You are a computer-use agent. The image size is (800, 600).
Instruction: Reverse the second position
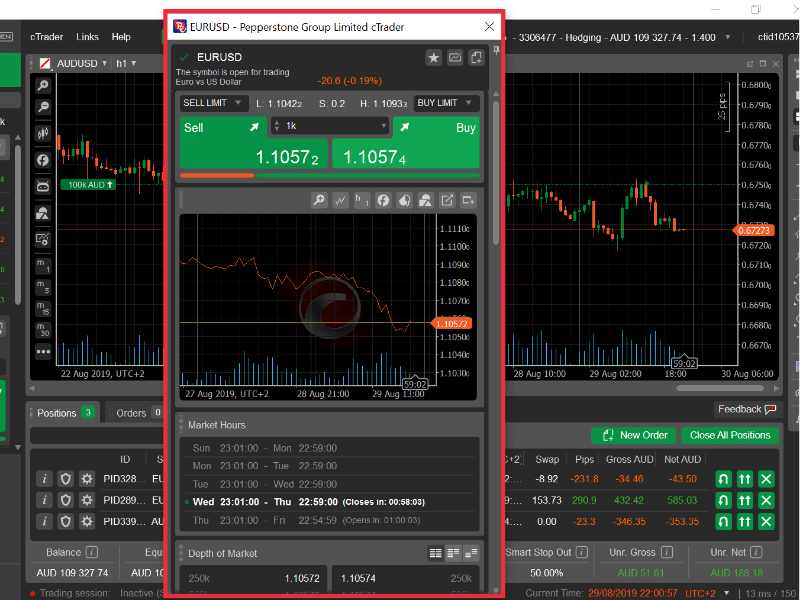tap(723, 500)
